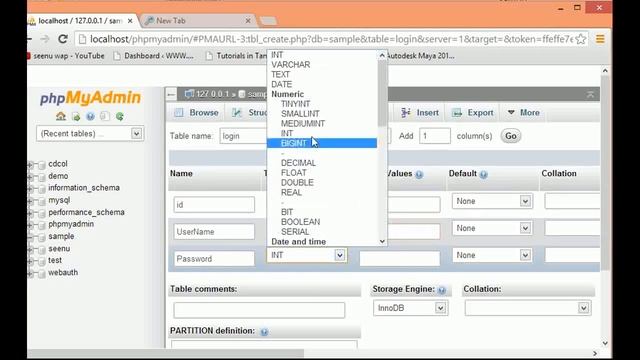Reload the navigation panel with green icon
This screenshot has width=640, height=360.
coord(120,116)
